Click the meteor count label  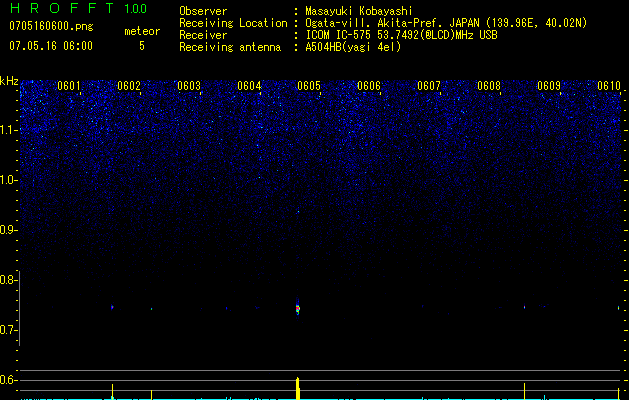142,31
